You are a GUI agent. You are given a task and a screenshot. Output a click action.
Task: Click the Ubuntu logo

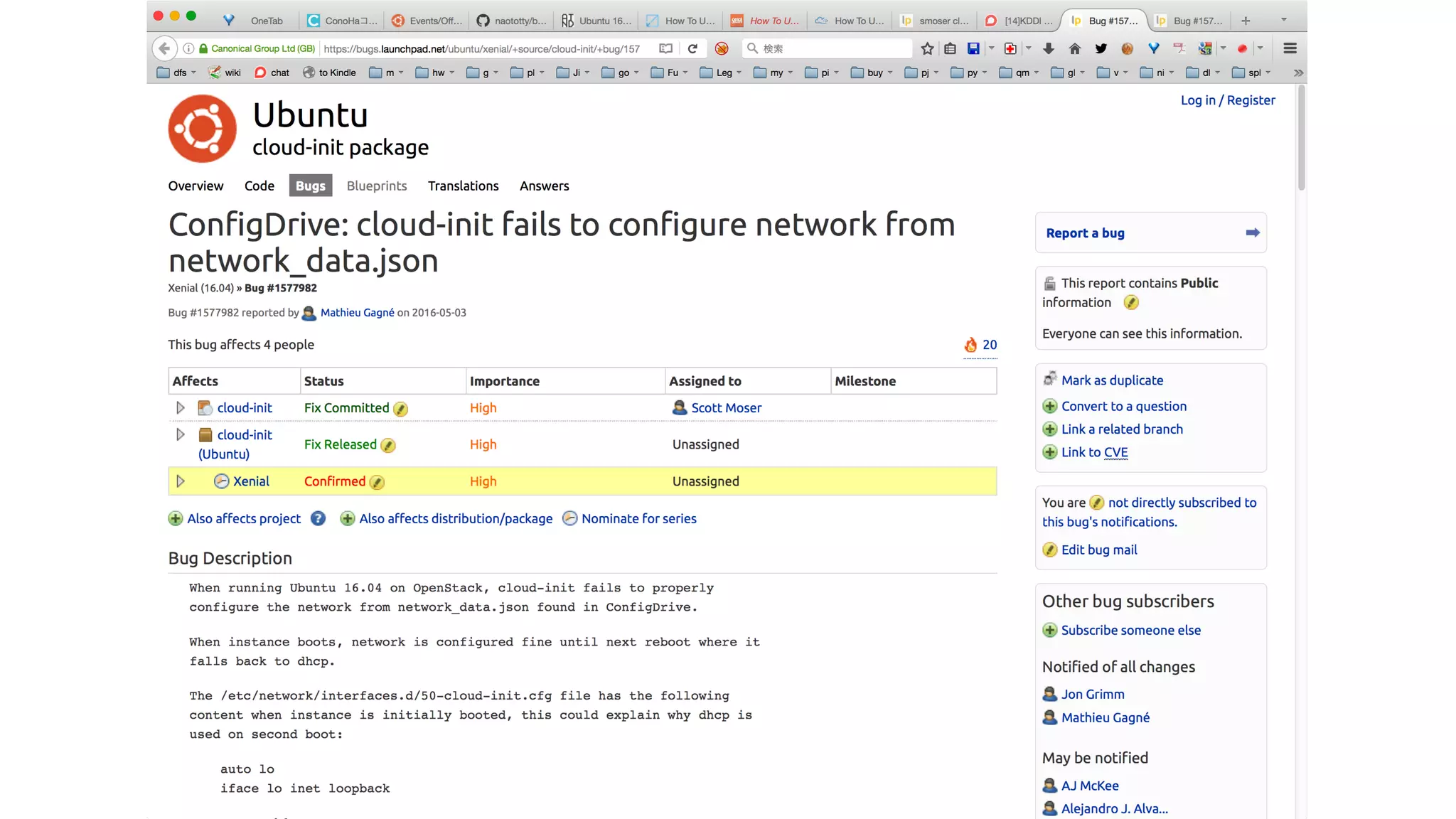[x=202, y=129]
